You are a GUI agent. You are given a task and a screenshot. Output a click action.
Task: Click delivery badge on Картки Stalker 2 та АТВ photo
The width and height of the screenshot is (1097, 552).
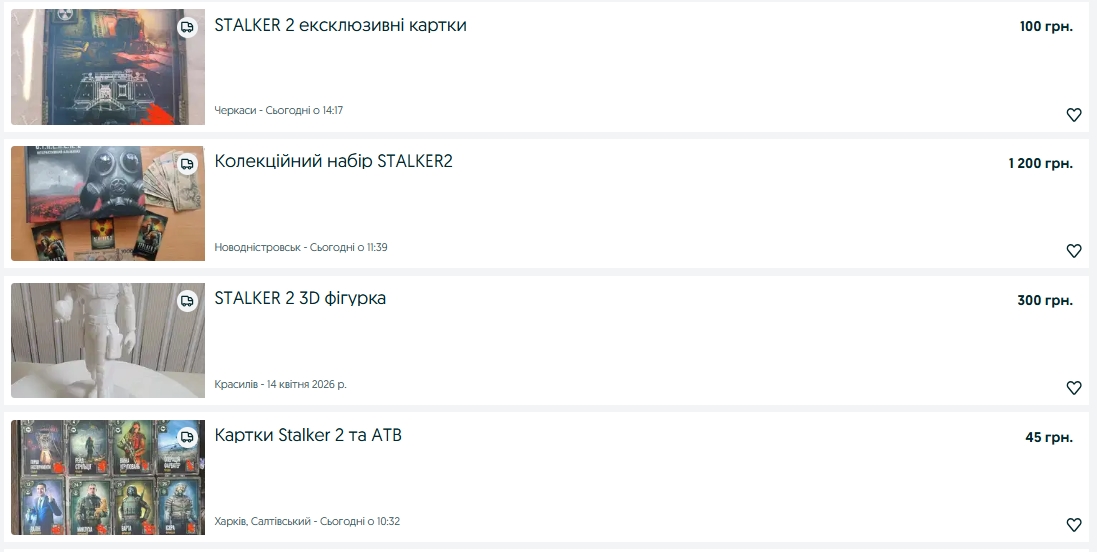tap(187, 437)
